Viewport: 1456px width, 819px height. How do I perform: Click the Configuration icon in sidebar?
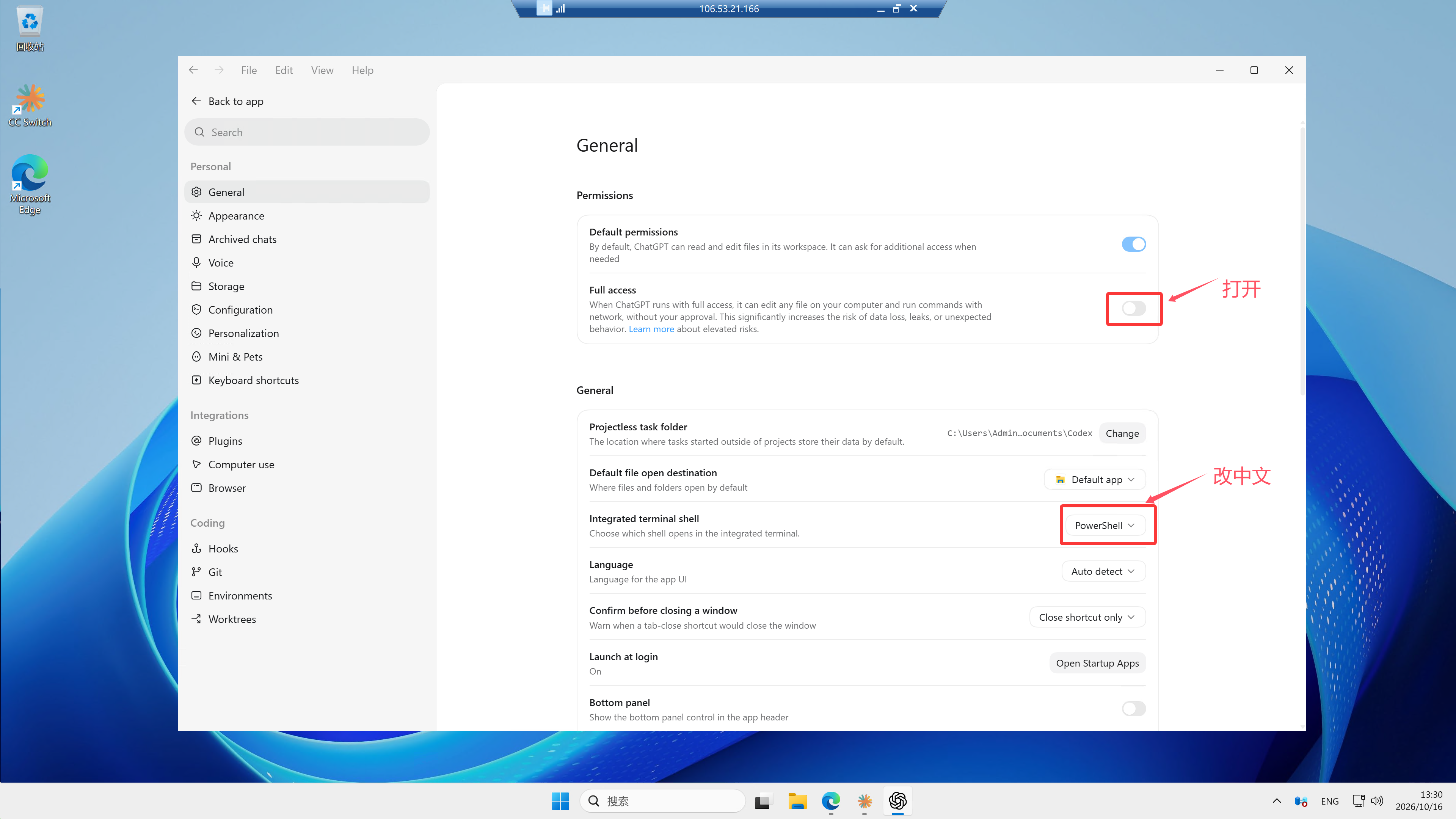(196, 309)
